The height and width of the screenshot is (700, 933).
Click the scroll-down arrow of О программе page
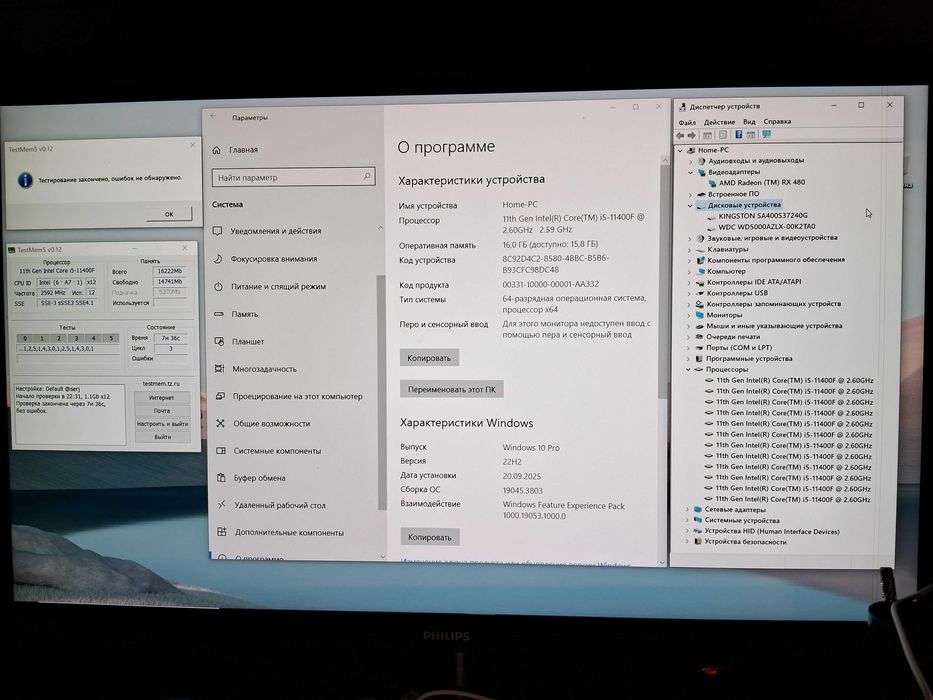point(662,562)
